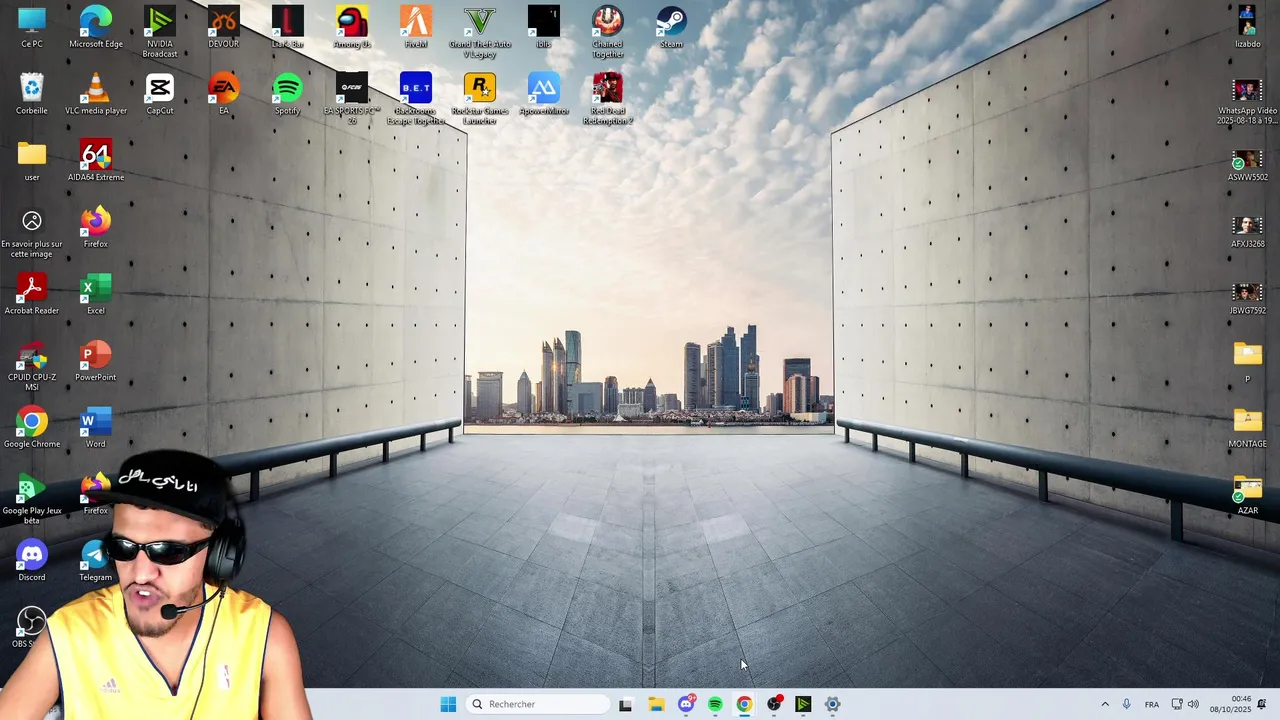Open File Explorer from taskbar
Image resolution: width=1280 pixels, height=720 pixels.
coord(656,704)
